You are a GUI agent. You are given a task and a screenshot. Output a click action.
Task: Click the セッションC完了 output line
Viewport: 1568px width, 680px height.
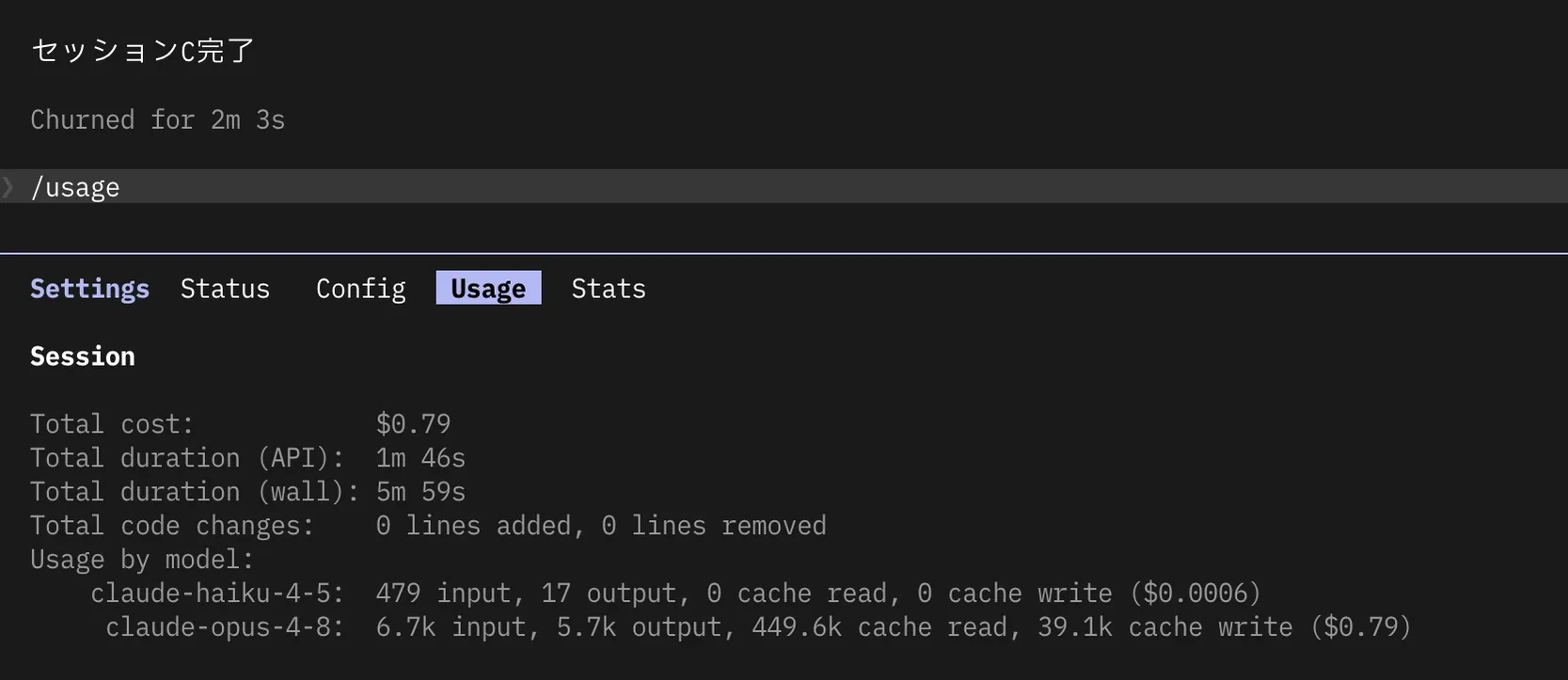[142, 51]
